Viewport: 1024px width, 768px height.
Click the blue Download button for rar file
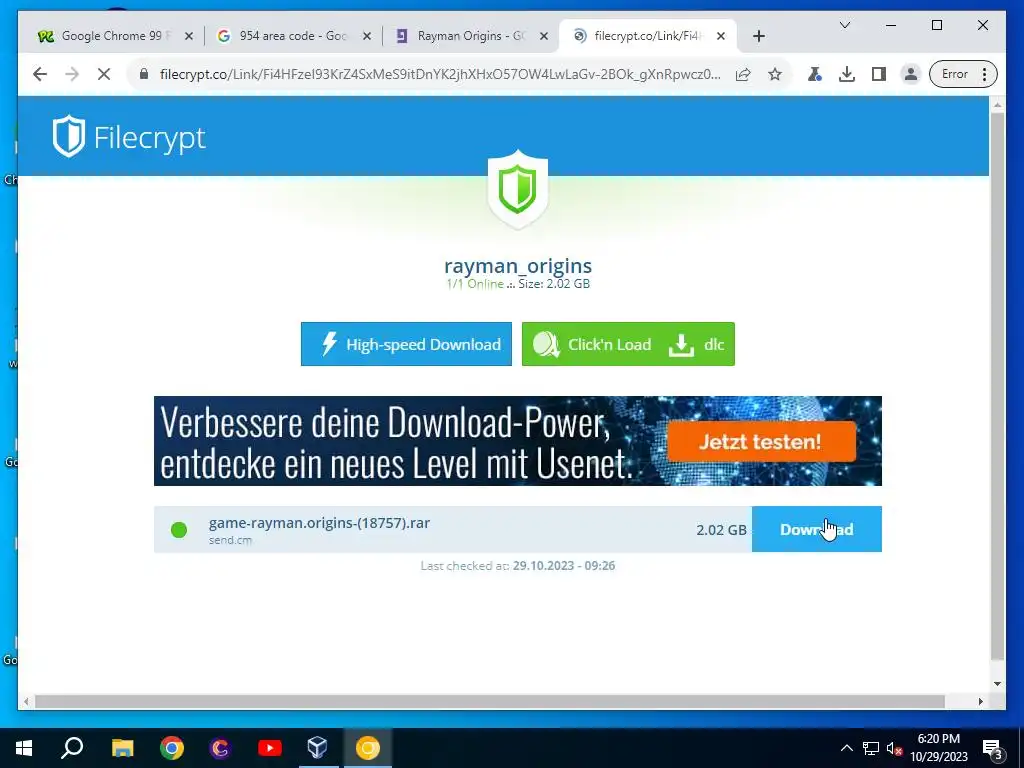pyautogui.click(x=816, y=529)
